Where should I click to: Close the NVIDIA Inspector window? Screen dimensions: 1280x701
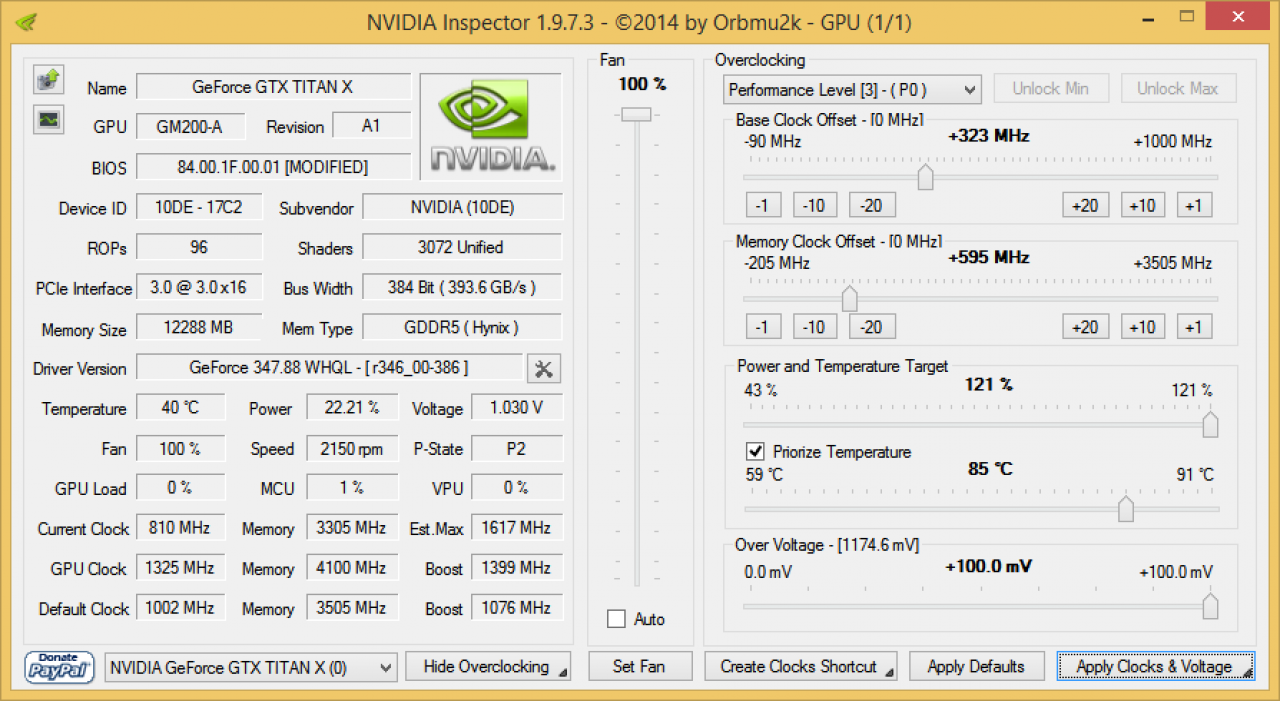1239,17
